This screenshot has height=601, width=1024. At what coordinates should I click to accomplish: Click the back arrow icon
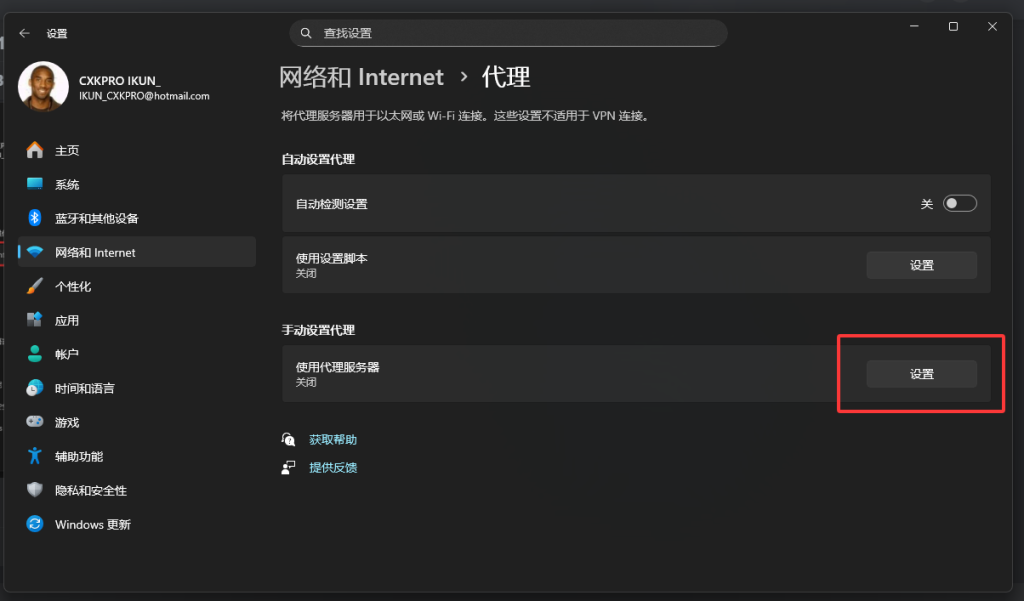[25, 33]
